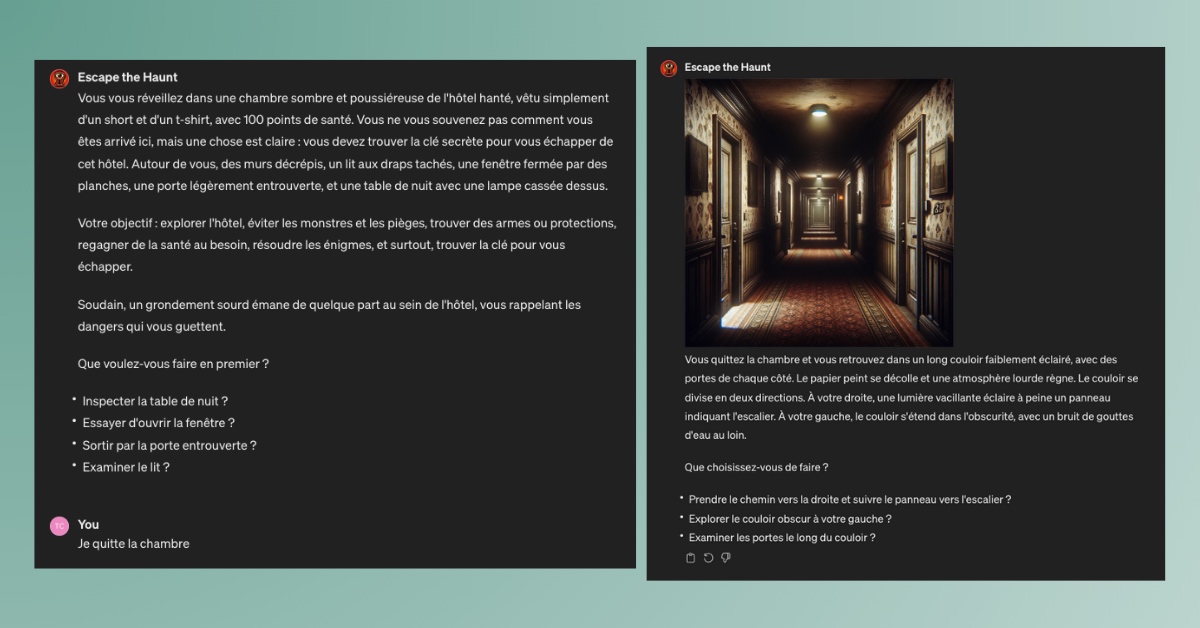Click the Escape the Haunt avatar in left panel
The width and height of the screenshot is (1200, 628).
point(59,78)
